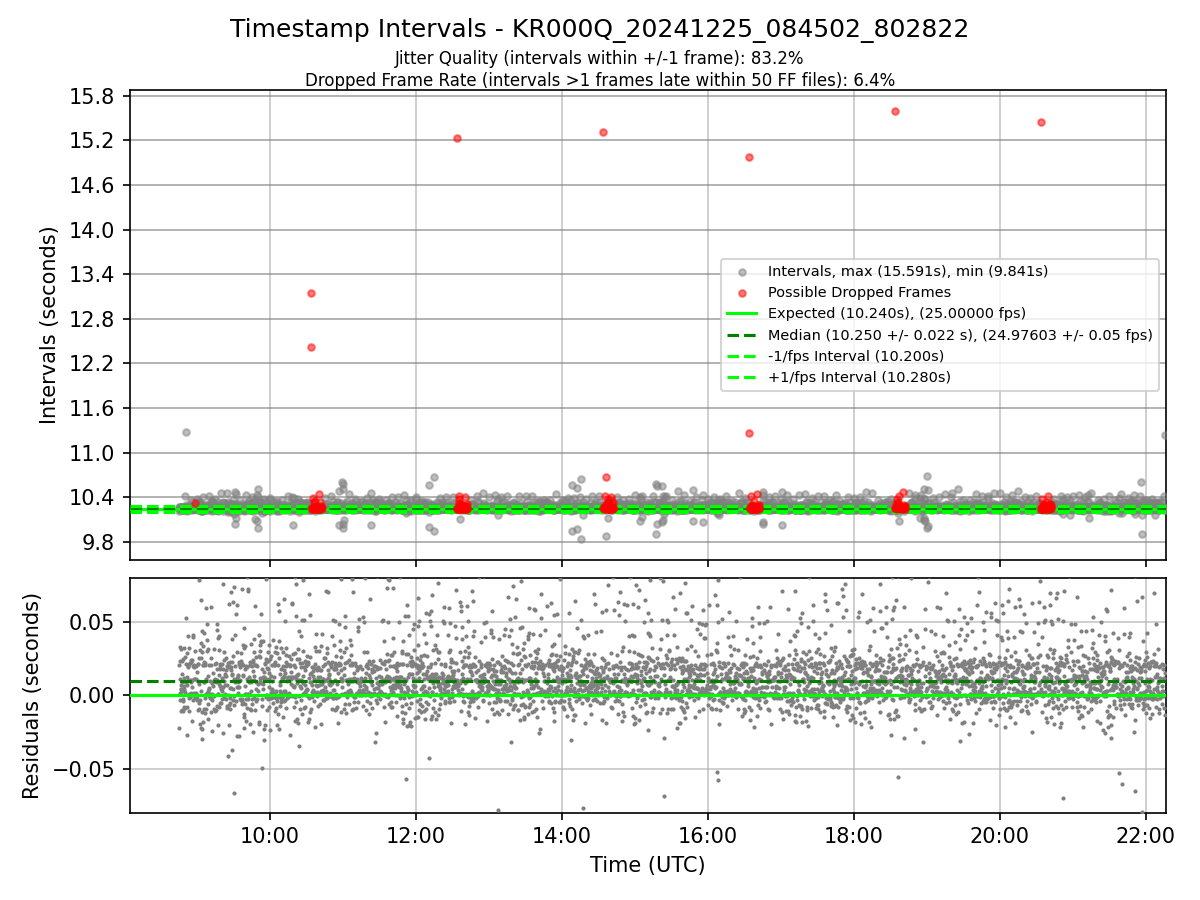
Task: Click the 12.8 tick label on intervals axis
Action: 94,320
